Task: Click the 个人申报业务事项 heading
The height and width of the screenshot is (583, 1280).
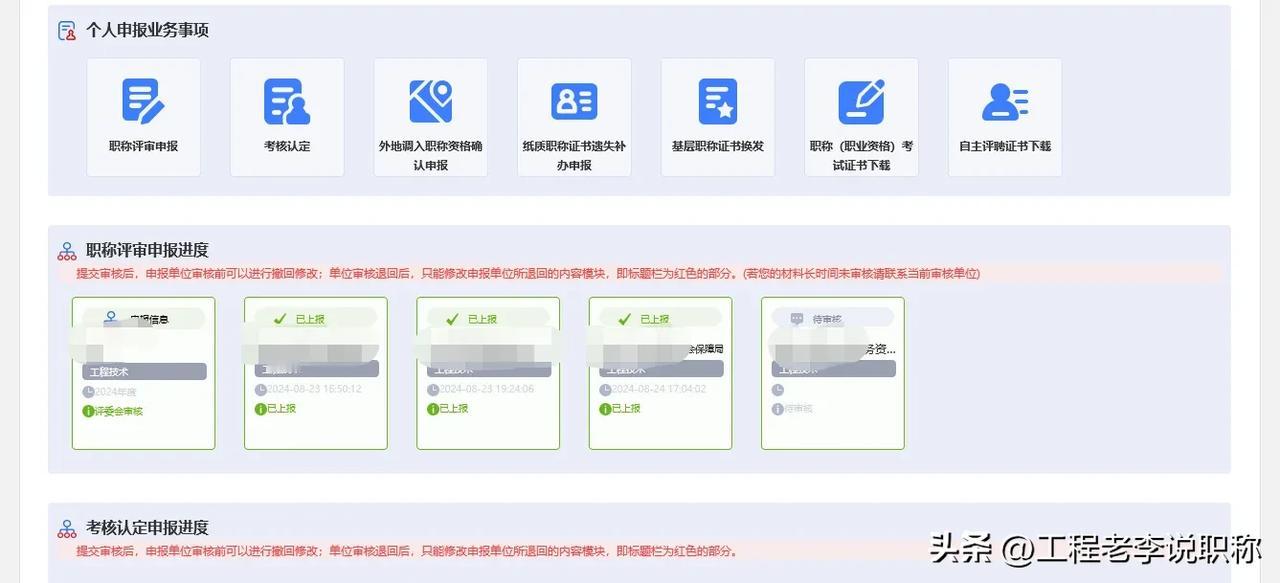Action: pyautogui.click(x=147, y=31)
